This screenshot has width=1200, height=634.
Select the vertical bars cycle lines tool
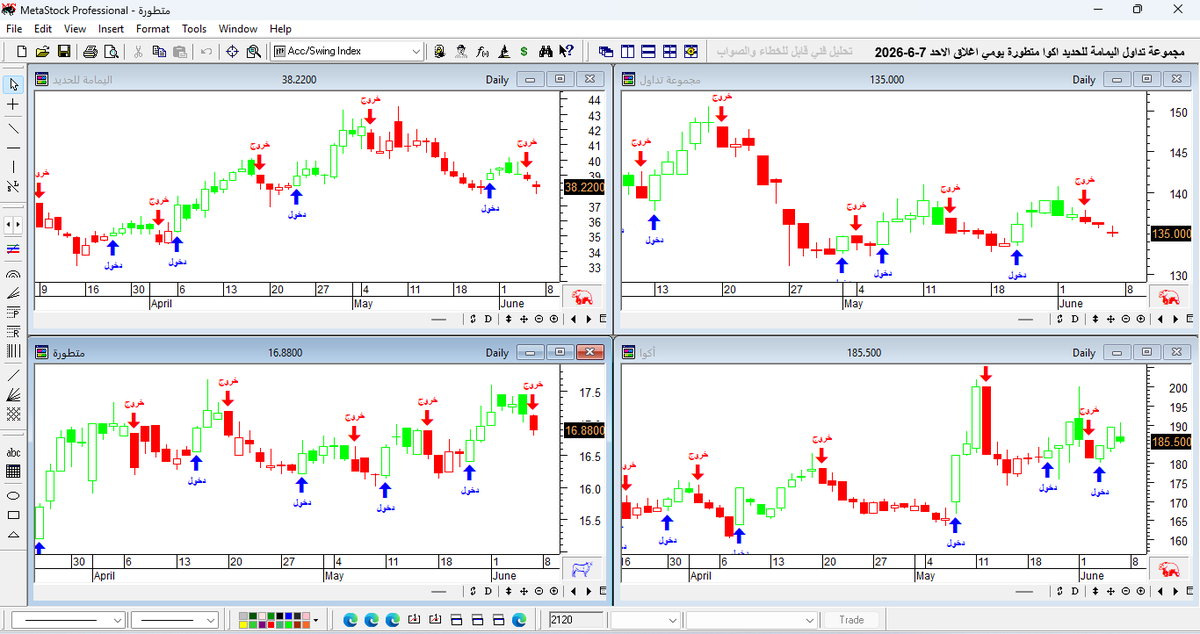pos(13,351)
